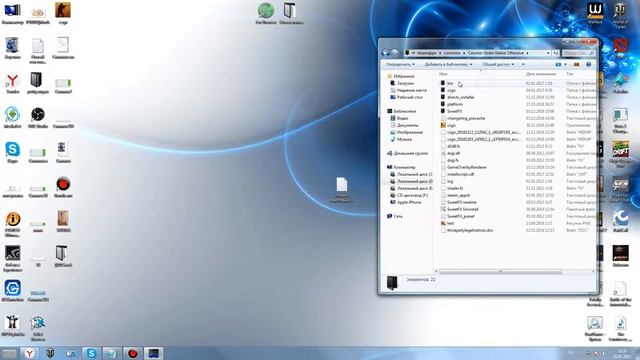Select the test PNG image file
The width and height of the screenshot is (640, 360).
pyautogui.click(x=450, y=224)
